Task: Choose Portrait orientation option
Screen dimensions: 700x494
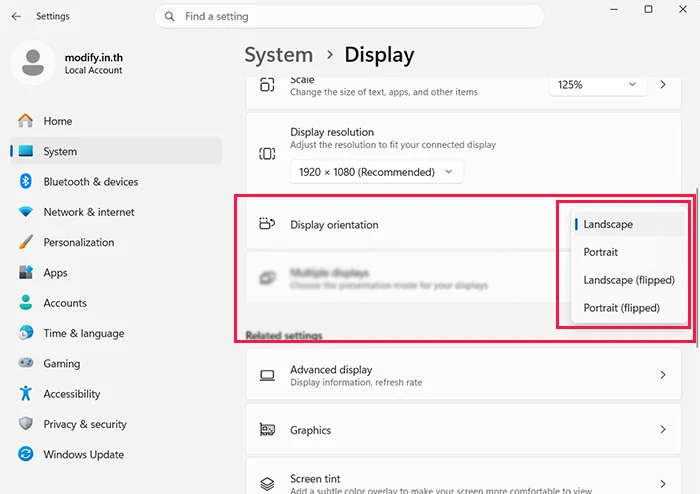Action: pos(629,252)
